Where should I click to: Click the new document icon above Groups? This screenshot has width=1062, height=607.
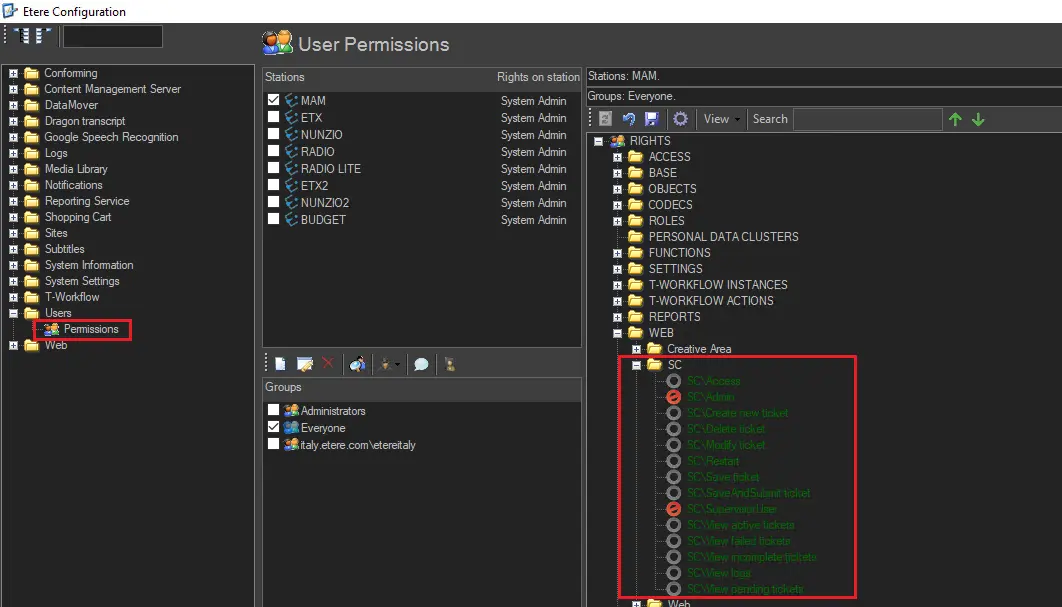click(280, 364)
